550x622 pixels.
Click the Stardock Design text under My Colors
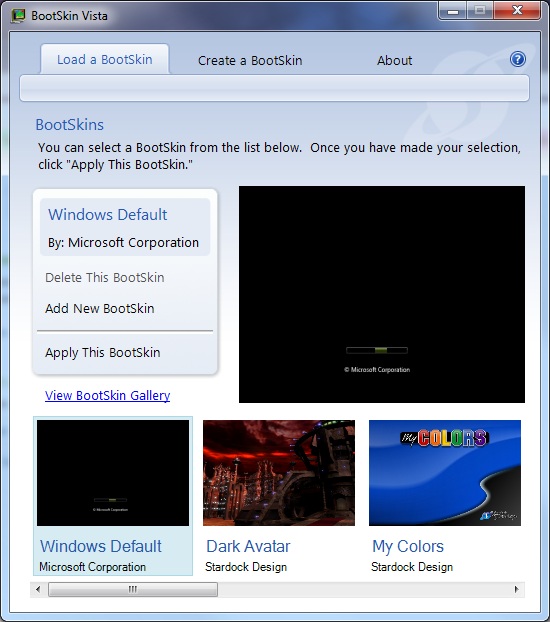[412, 567]
